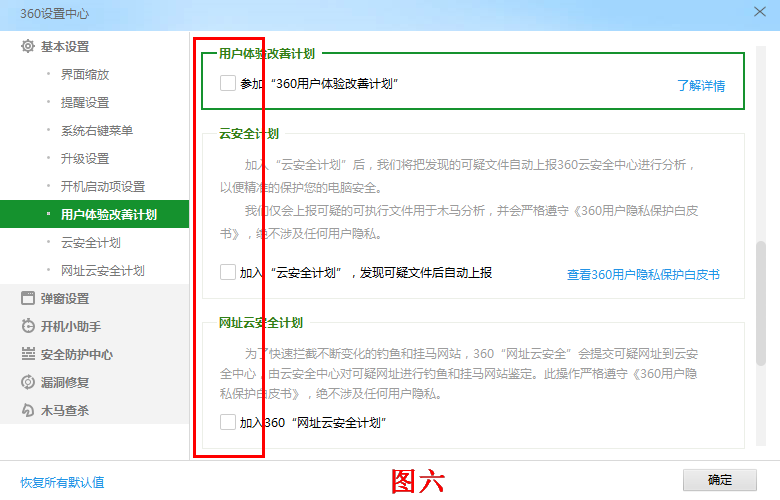The image size is (780, 500).
Task: Open 开机启动项设置 page
Action: coord(103,187)
